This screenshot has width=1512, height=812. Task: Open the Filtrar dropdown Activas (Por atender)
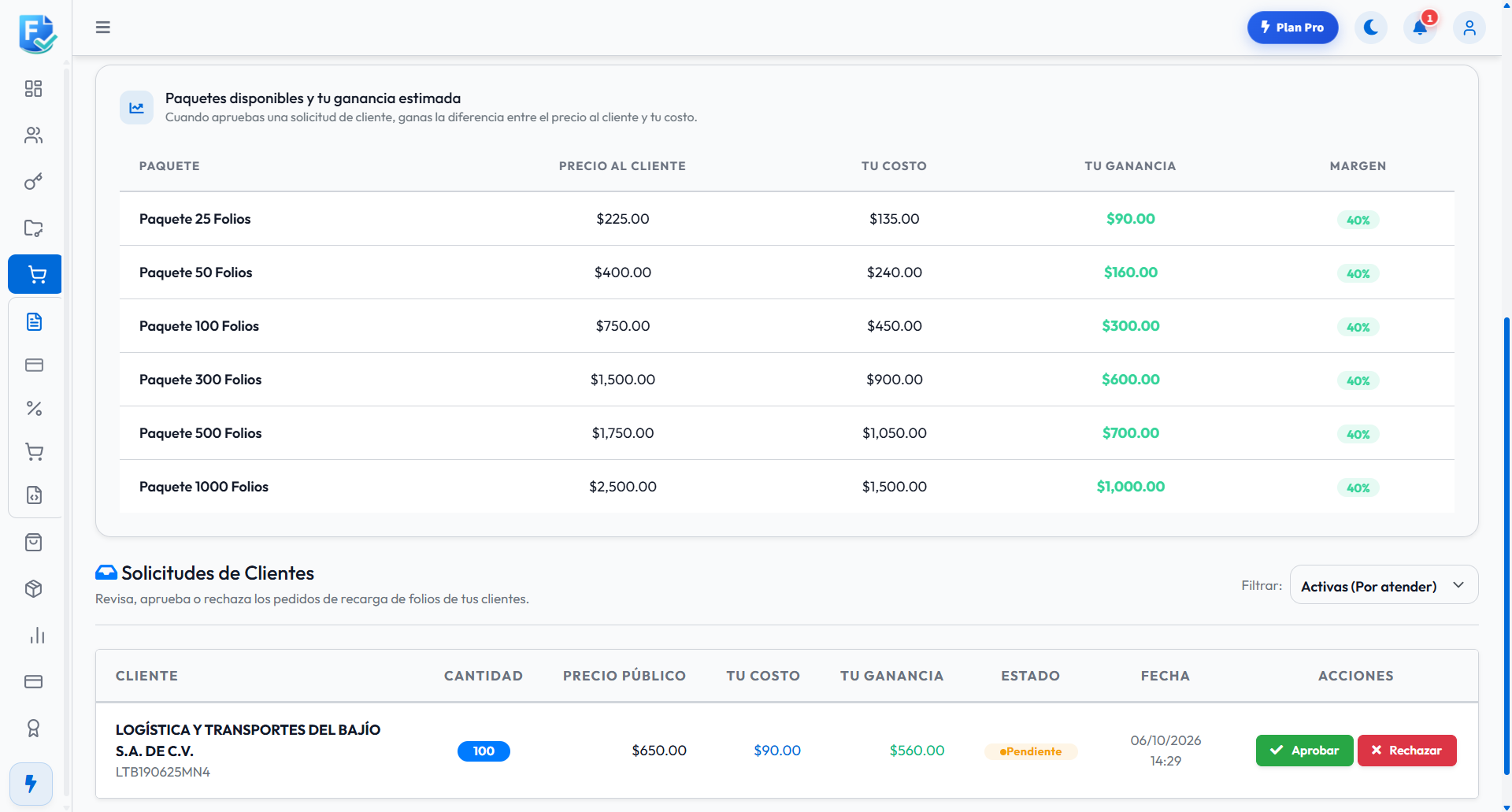click(x=1384, y=586)
